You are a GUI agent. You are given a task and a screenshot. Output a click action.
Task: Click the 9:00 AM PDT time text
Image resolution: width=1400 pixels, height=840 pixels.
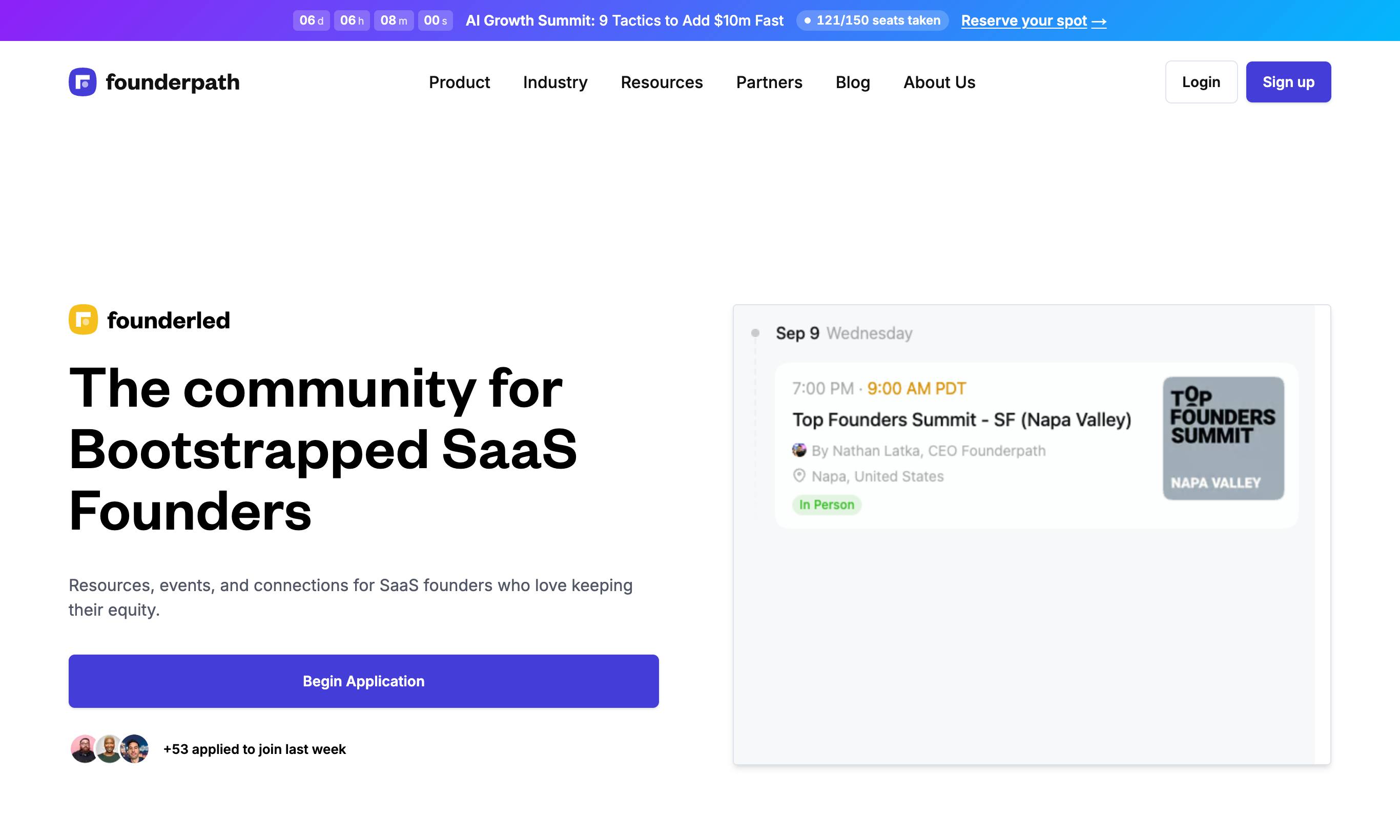pyautogui.click(x=916, y=388)
